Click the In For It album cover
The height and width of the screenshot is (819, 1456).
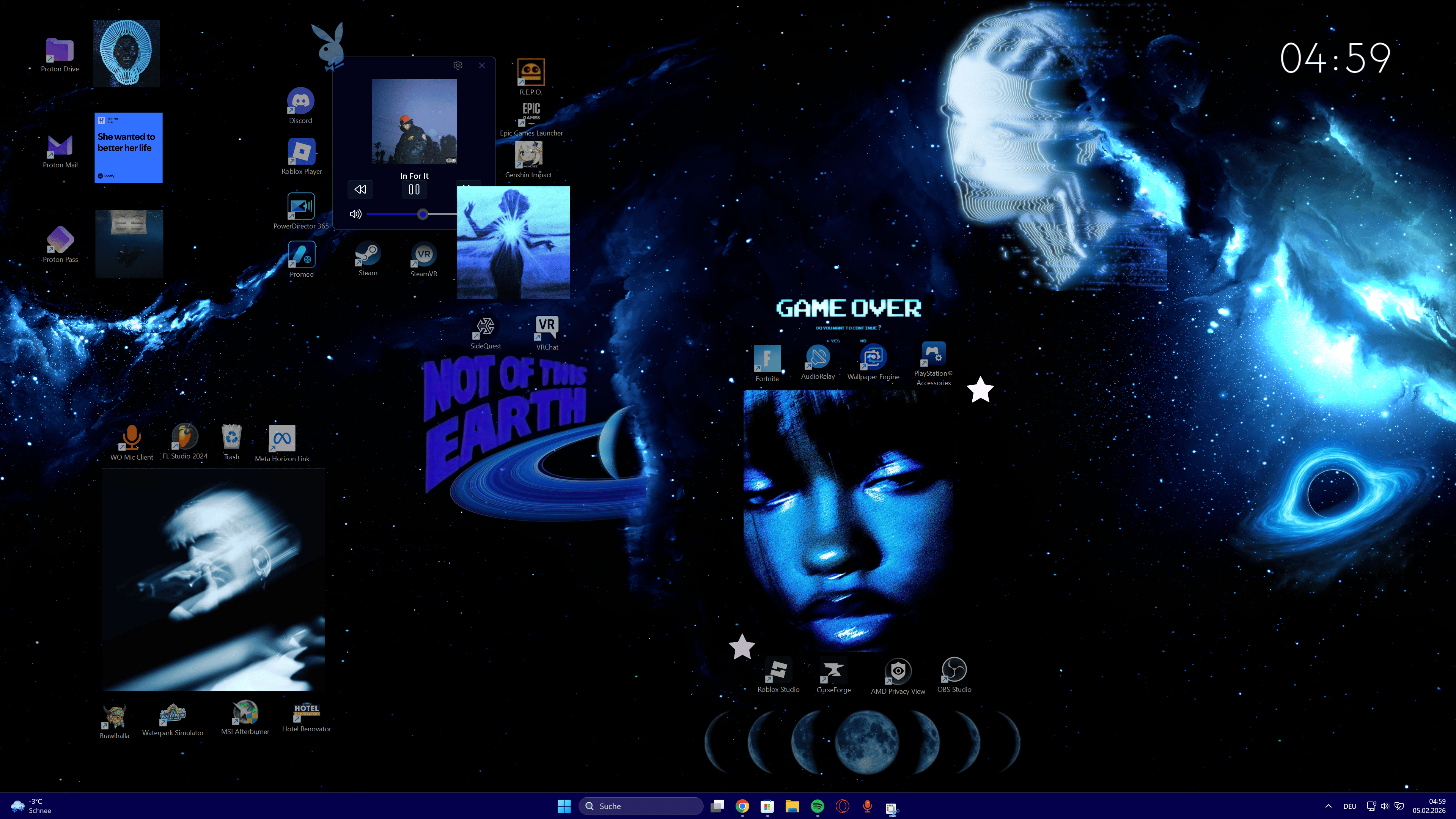[414, 121]
